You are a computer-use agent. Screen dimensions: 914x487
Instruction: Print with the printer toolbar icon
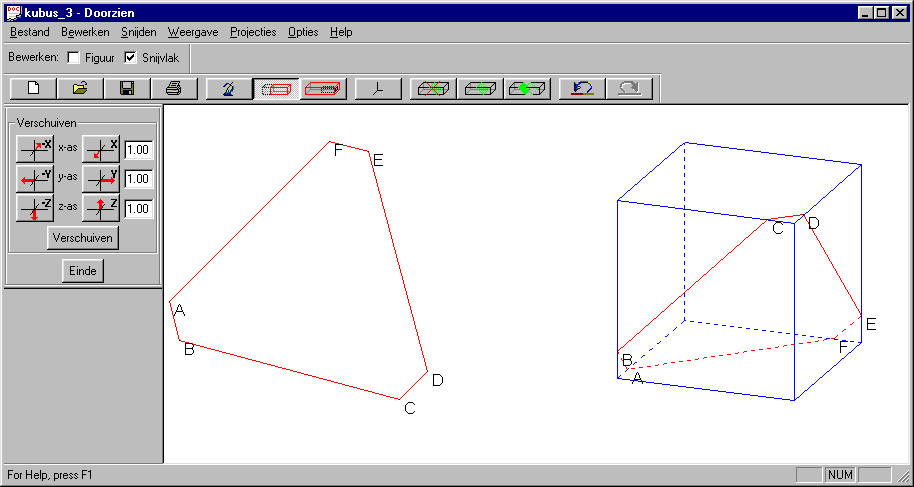tap(174, 89)
